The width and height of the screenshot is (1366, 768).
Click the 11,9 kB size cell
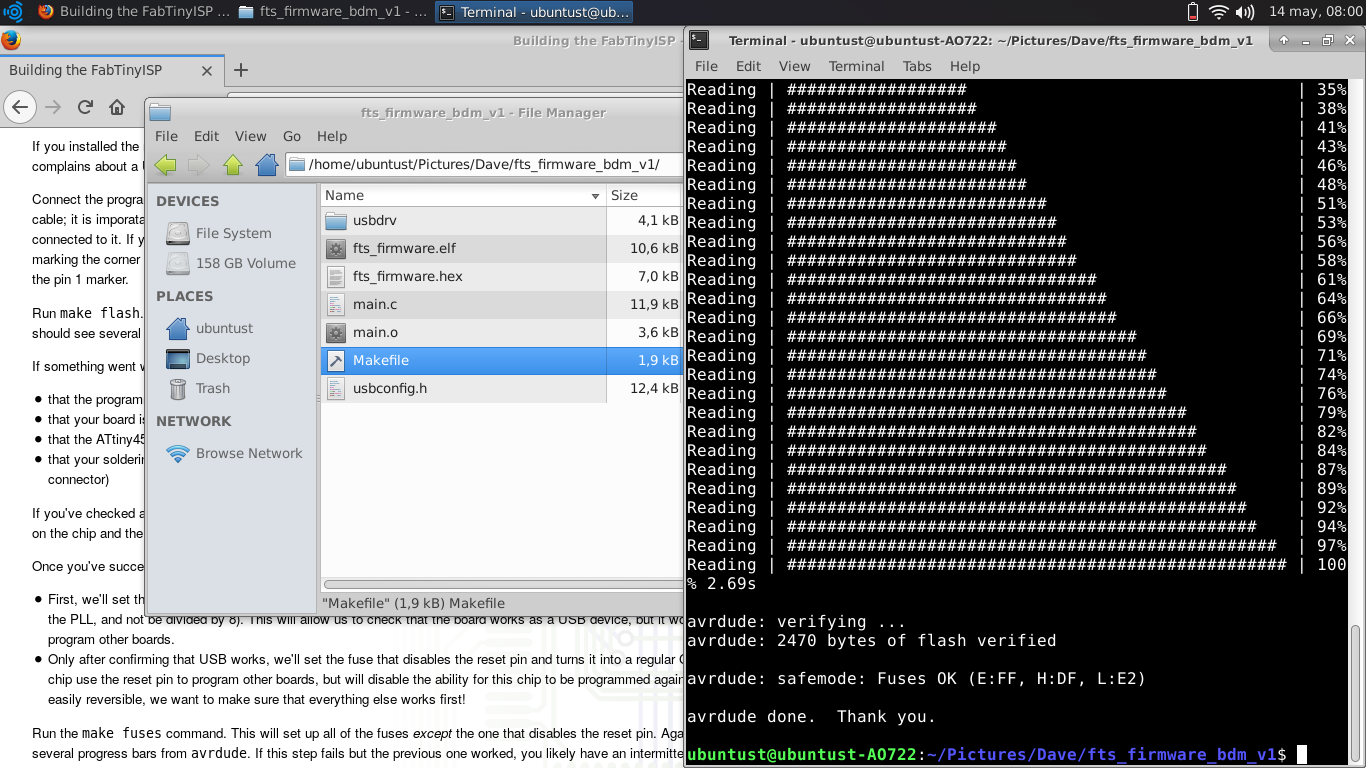coord(654,304)
